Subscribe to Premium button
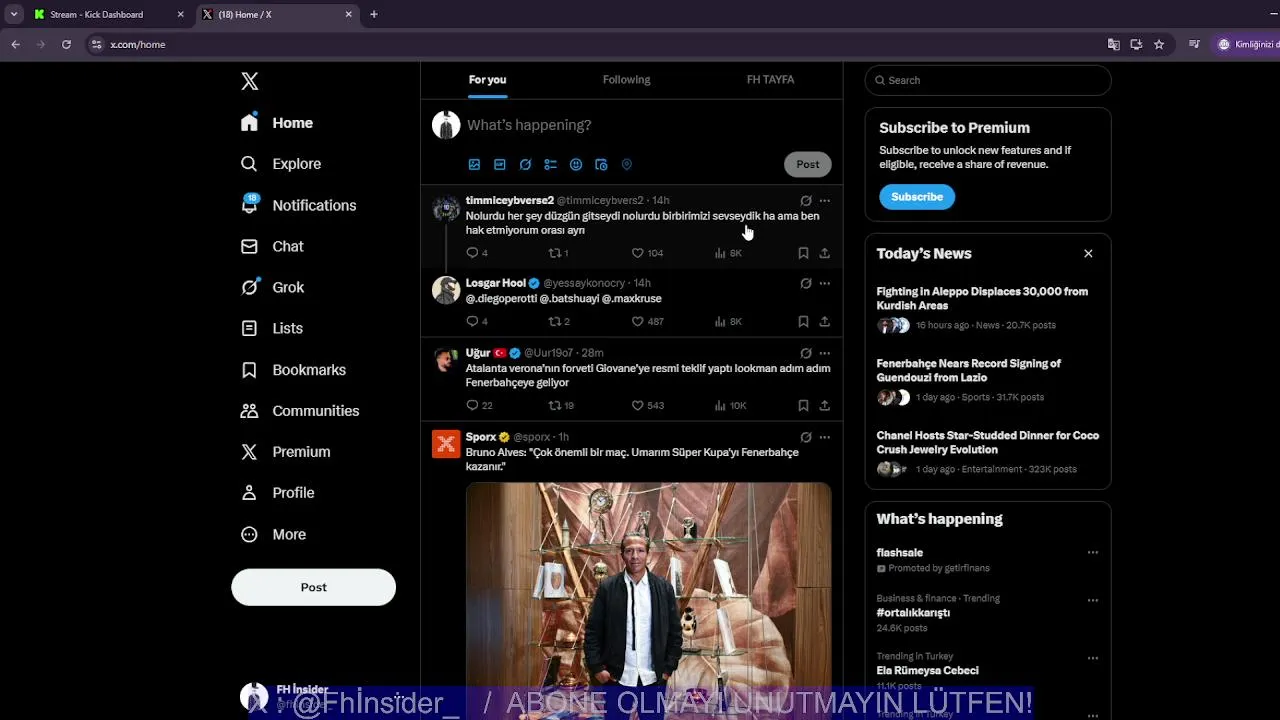 pos(917,197)
